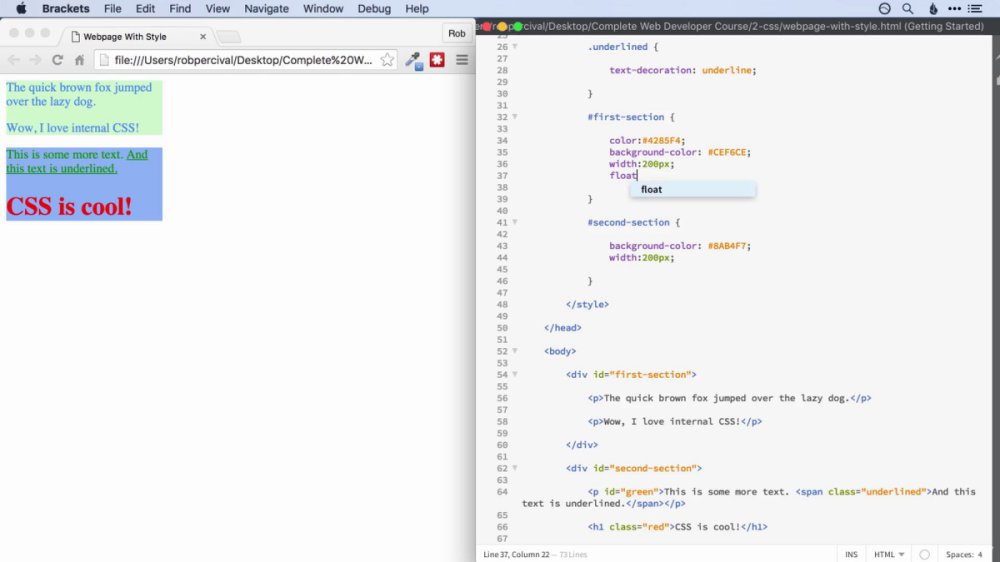Screen dimensions: 1000x562
Task: Click text-decoration property on line 28
Action: click(650, 70)
